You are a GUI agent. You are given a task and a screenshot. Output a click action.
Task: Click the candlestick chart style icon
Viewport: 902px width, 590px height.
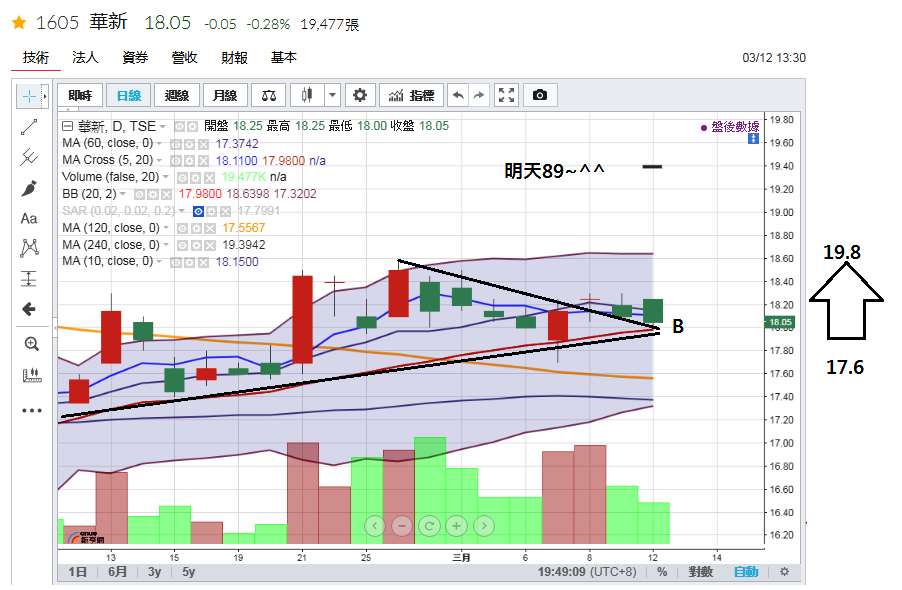(307, 95)
